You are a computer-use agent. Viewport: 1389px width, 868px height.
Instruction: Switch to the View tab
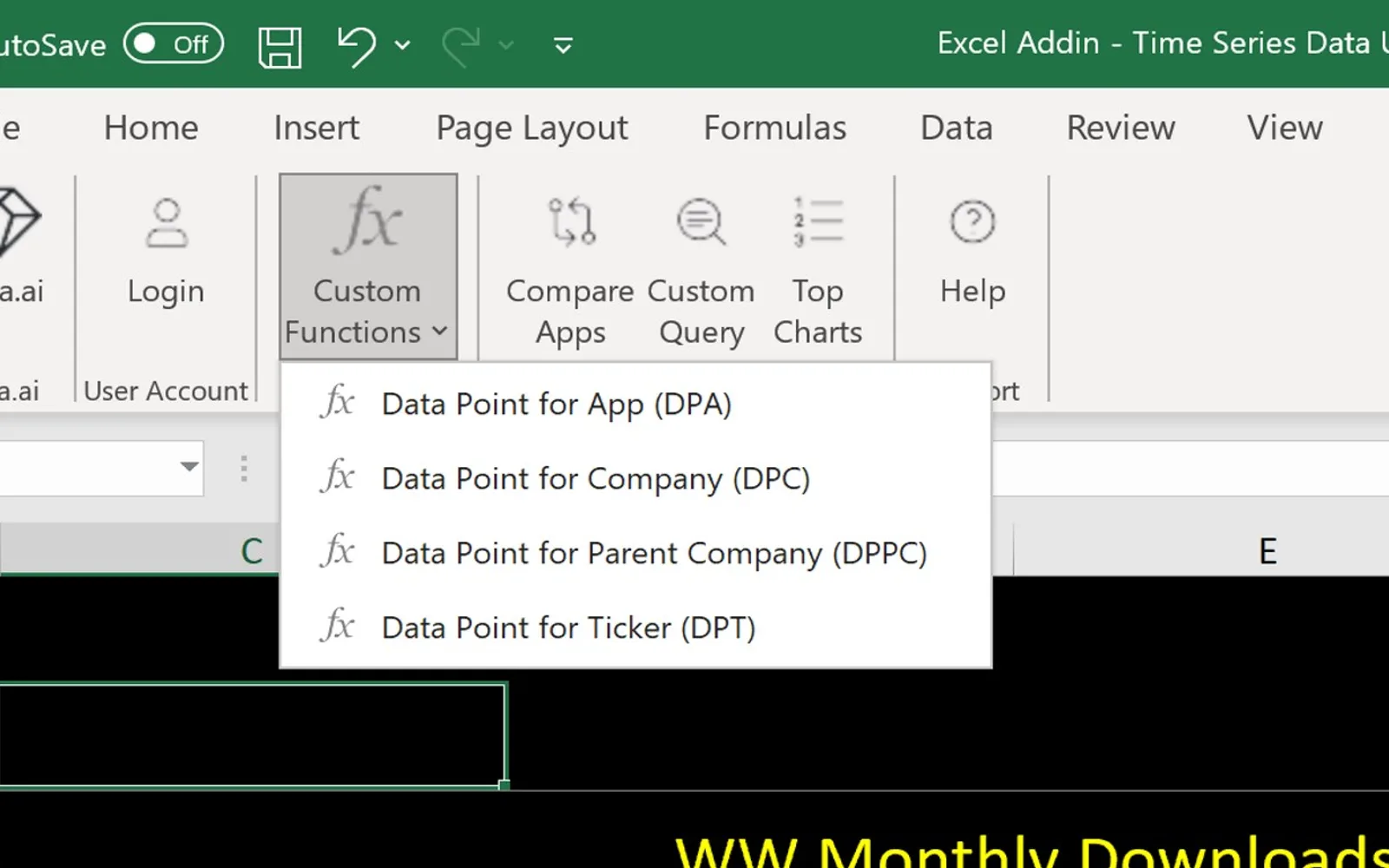[1285, 128]
